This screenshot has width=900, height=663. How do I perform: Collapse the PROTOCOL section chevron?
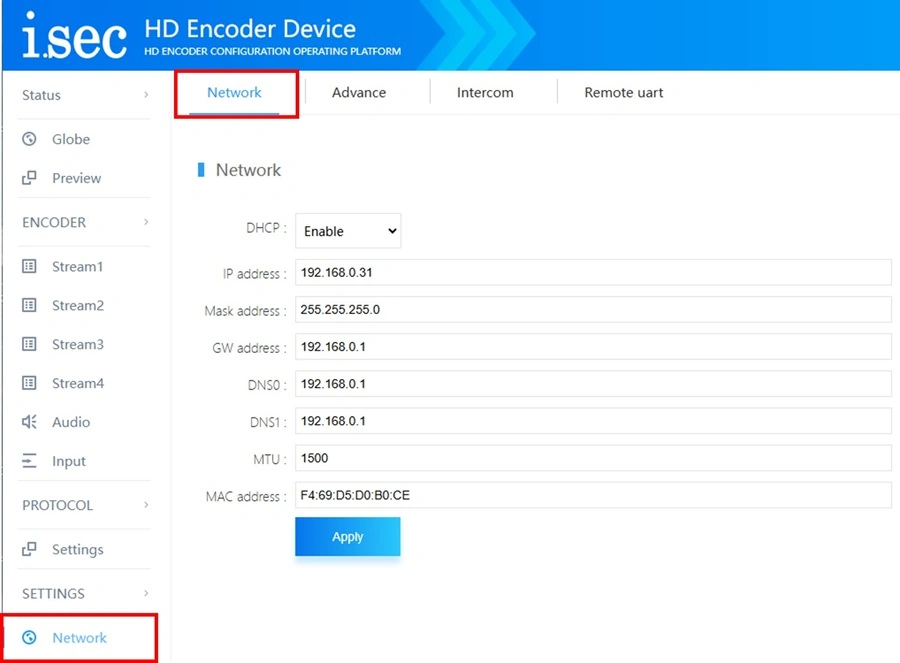[x=146, y=505]
